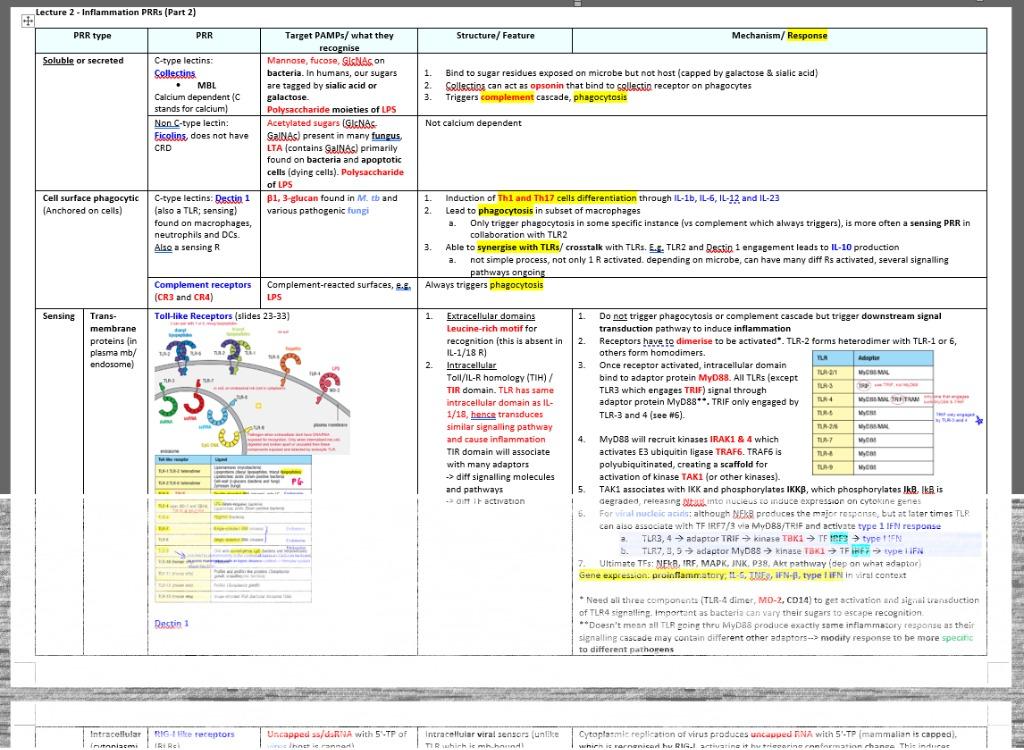Click the red word 'dimerise'
The height and width of the screenshot is (750, 1024).
pos(694,341)
